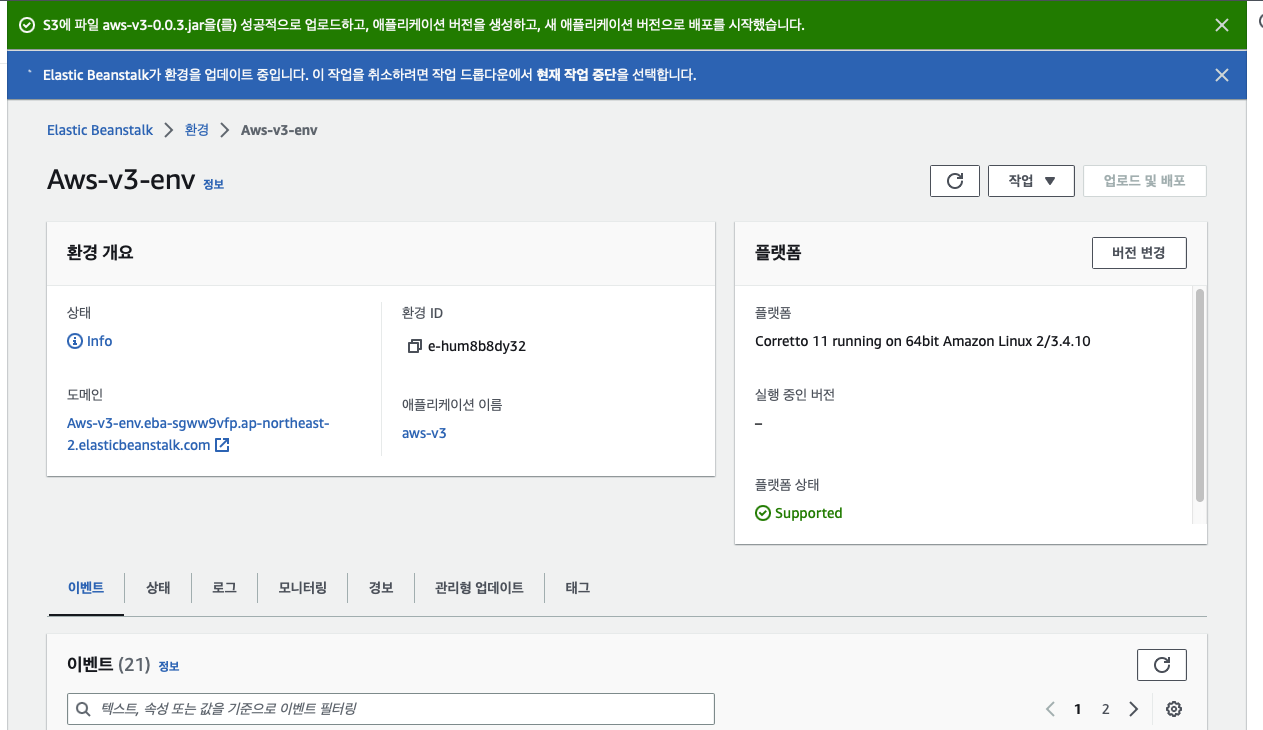Copy environment ID e-hum8b8dy32 icon

(x=415, y=347)
